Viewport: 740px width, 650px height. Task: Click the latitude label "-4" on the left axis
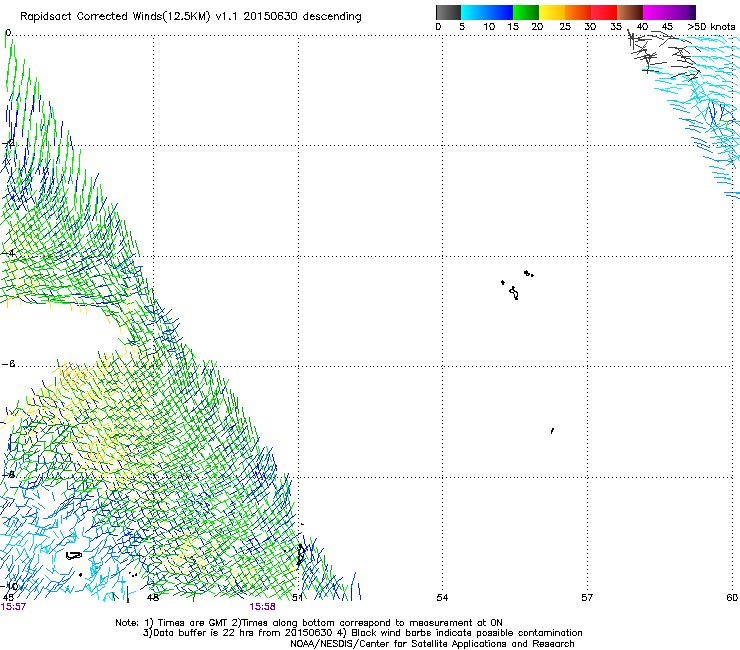[8, 253]
